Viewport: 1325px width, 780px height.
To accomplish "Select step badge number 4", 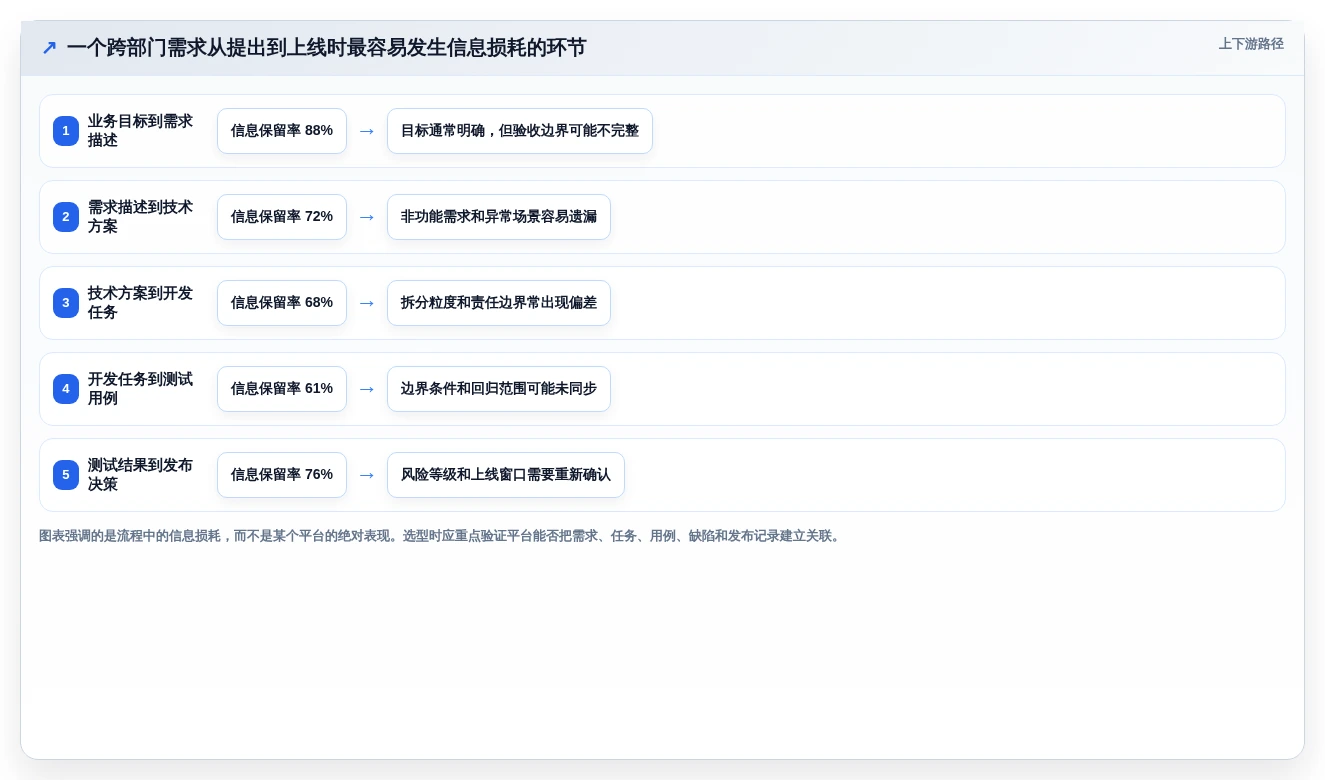I will (x=66, y=389).
